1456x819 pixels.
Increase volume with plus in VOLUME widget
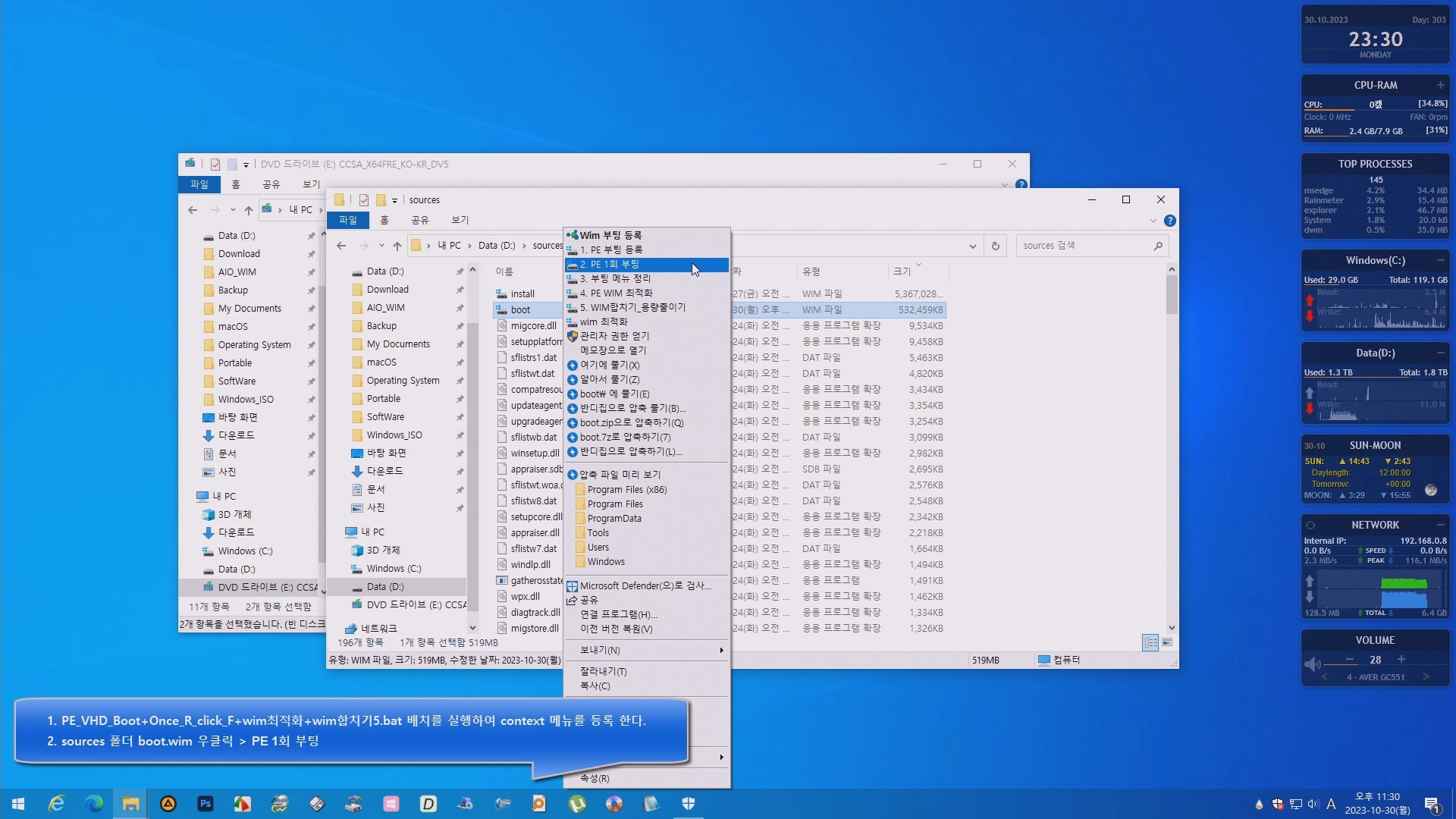[1401, 659]
